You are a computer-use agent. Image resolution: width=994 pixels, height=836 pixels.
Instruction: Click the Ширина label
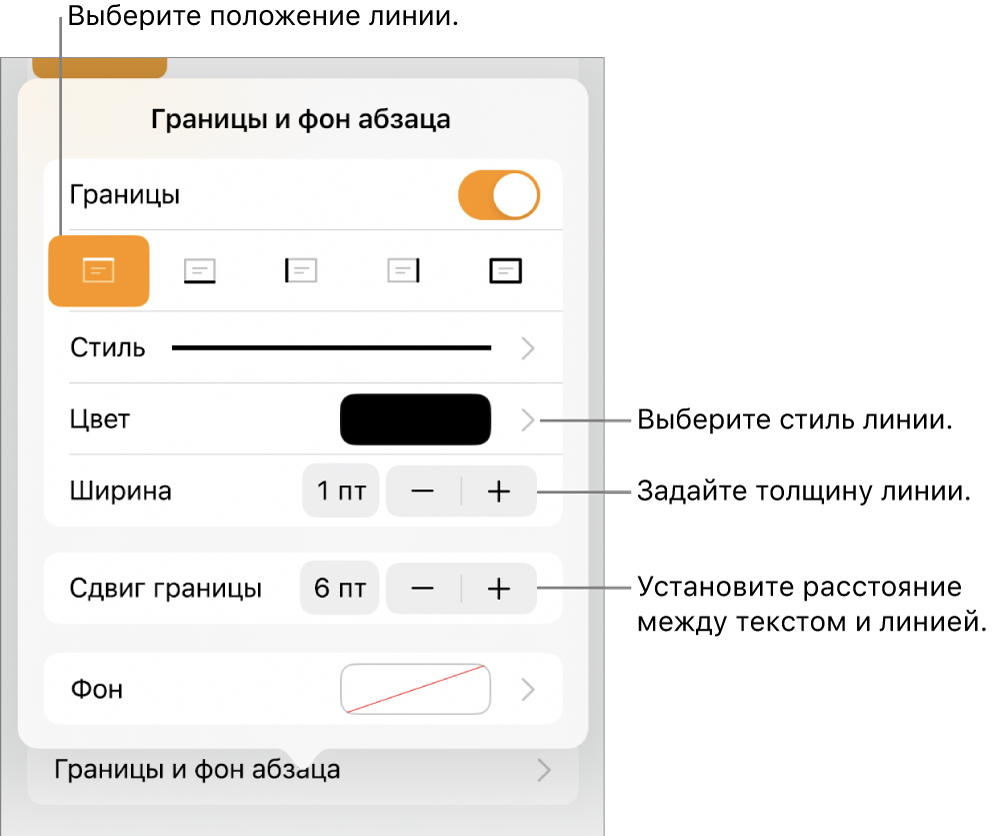click(x=120, y=491)
